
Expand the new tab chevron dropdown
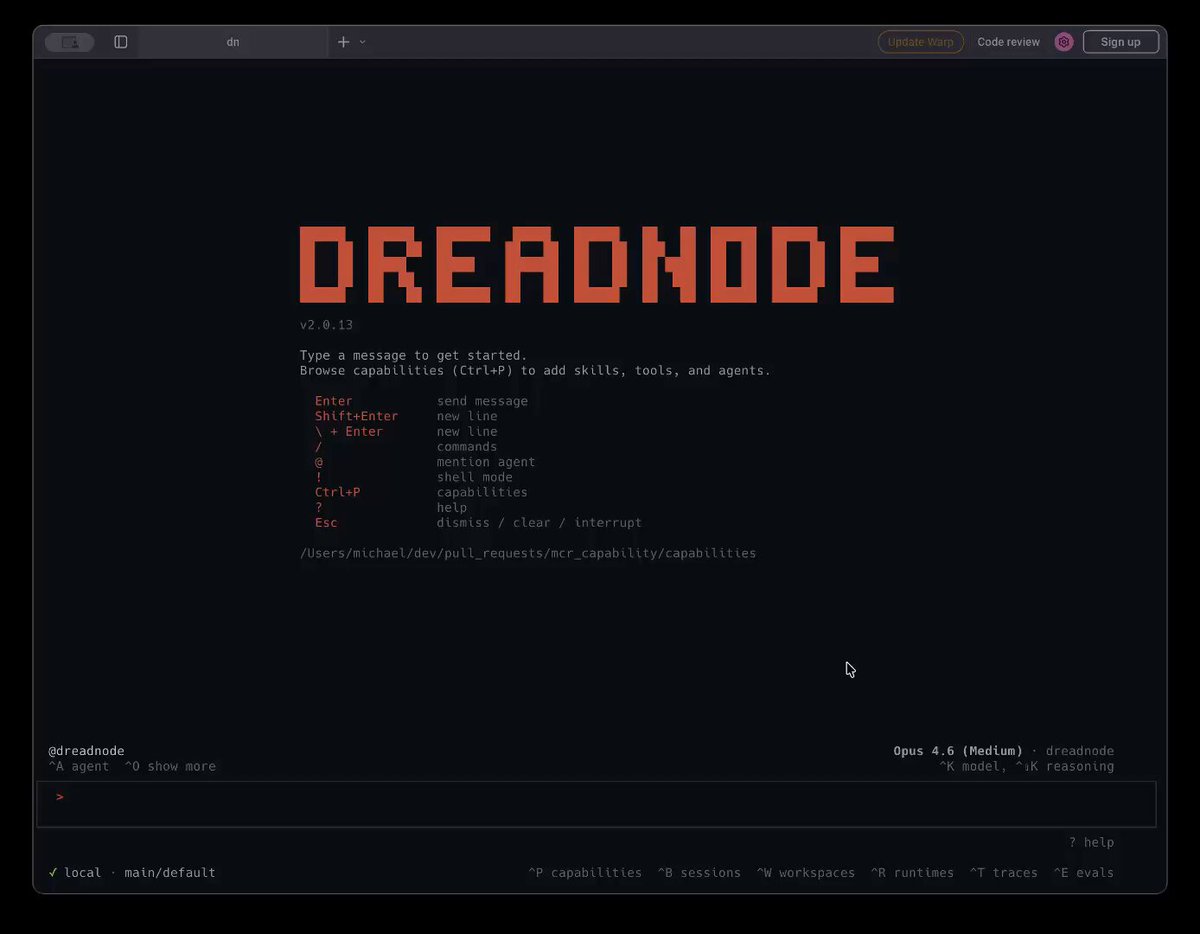pos(362,42)
